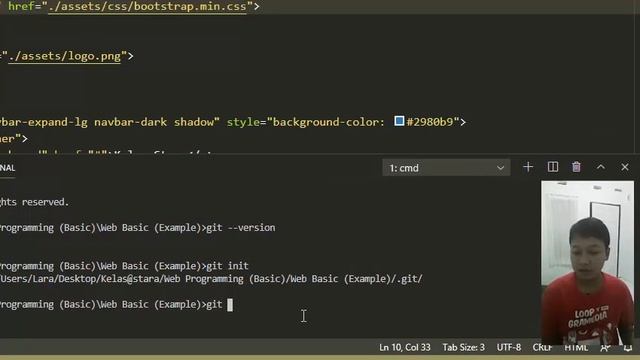This screenshot has height=360, width=640.
Task: Maximize terminal panel with up chevron
Action: click(x=600, y=167)
